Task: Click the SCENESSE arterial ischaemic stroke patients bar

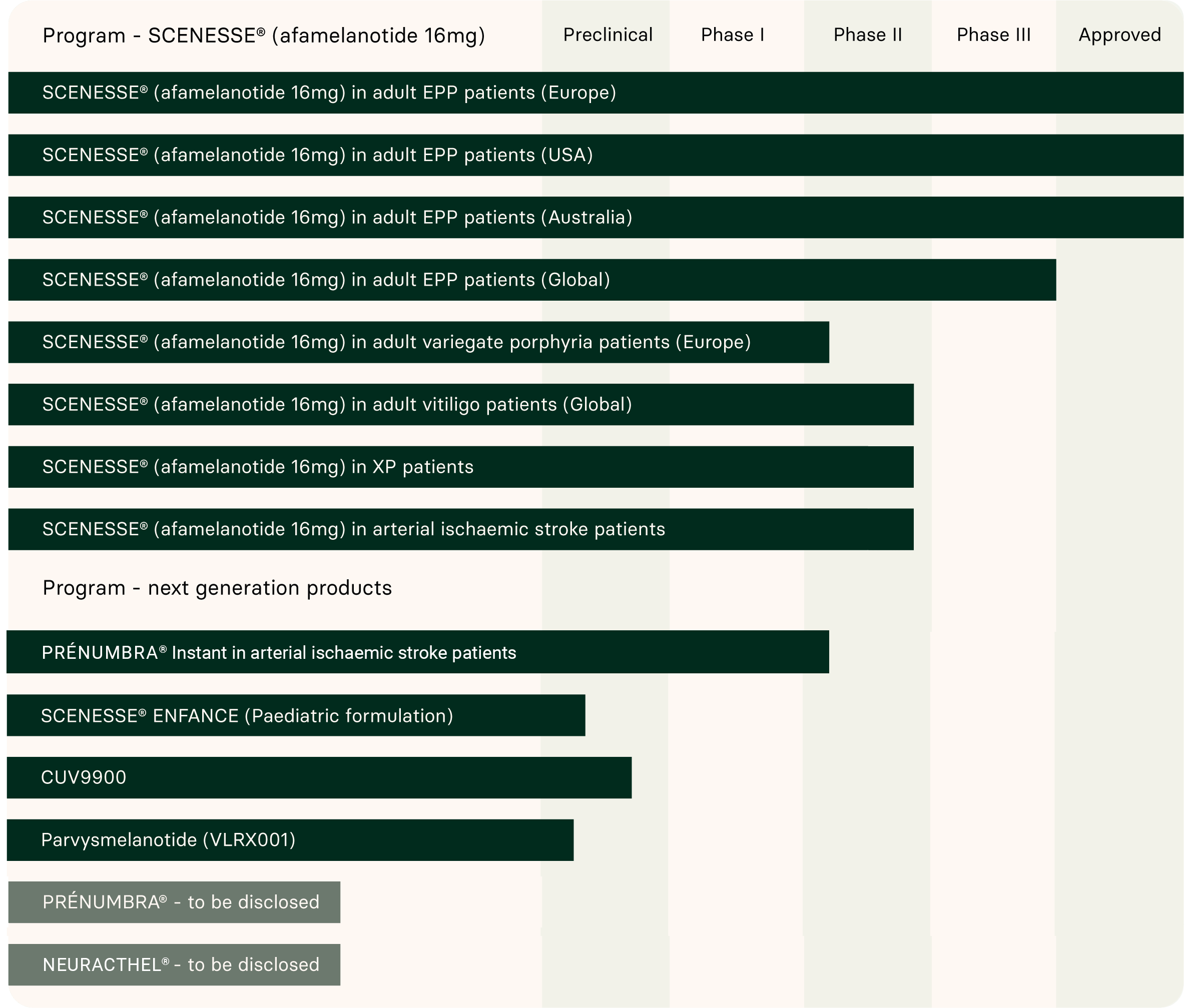Action: click(461, 529)
